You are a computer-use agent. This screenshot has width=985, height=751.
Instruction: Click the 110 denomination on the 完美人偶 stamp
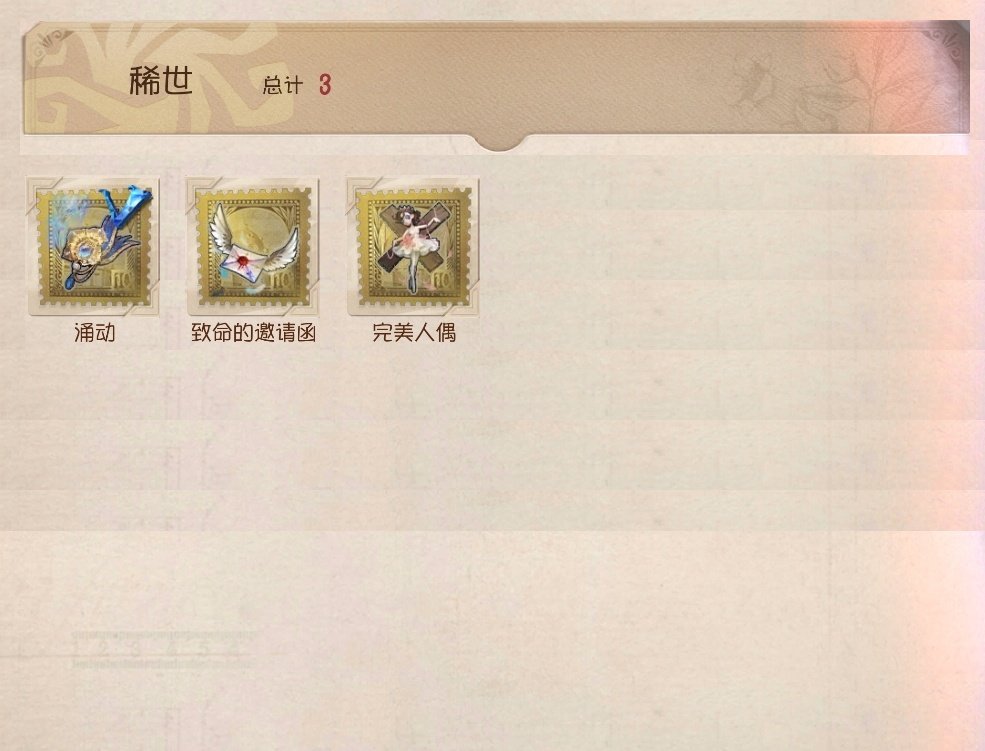442,281
